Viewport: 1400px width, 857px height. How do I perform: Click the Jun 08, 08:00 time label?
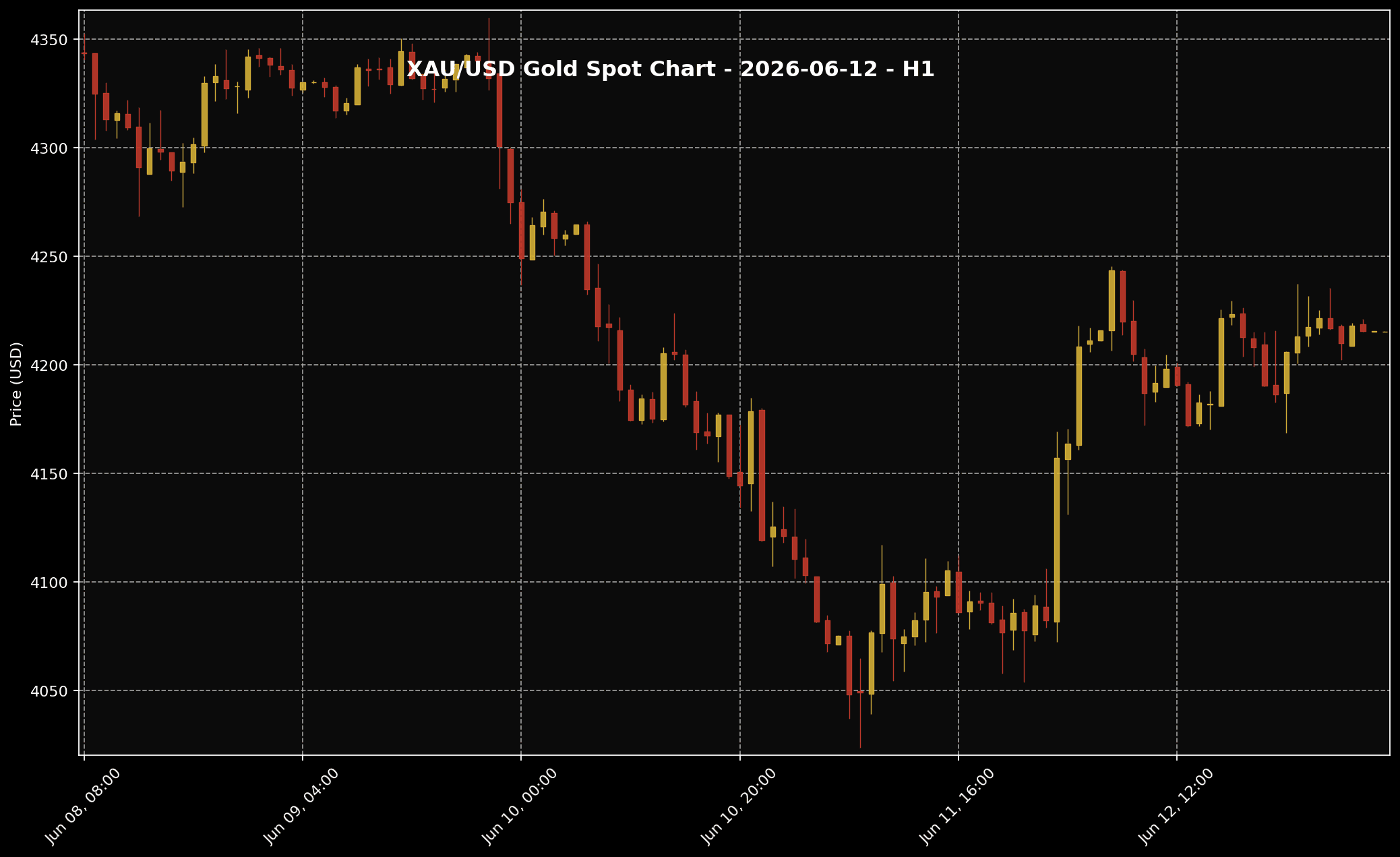click(x=82, y=806)
